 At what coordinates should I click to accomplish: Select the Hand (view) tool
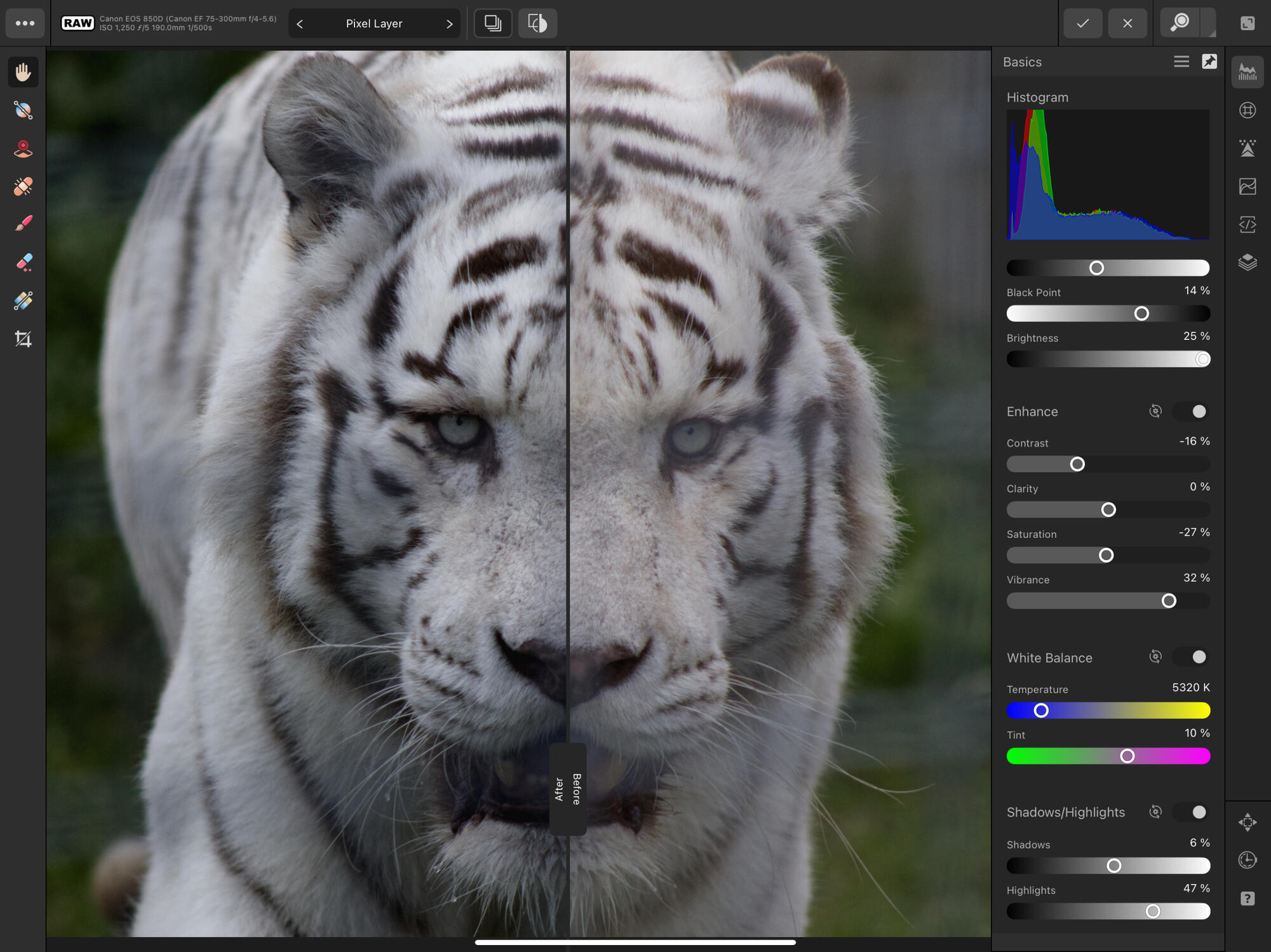point(24,72)
